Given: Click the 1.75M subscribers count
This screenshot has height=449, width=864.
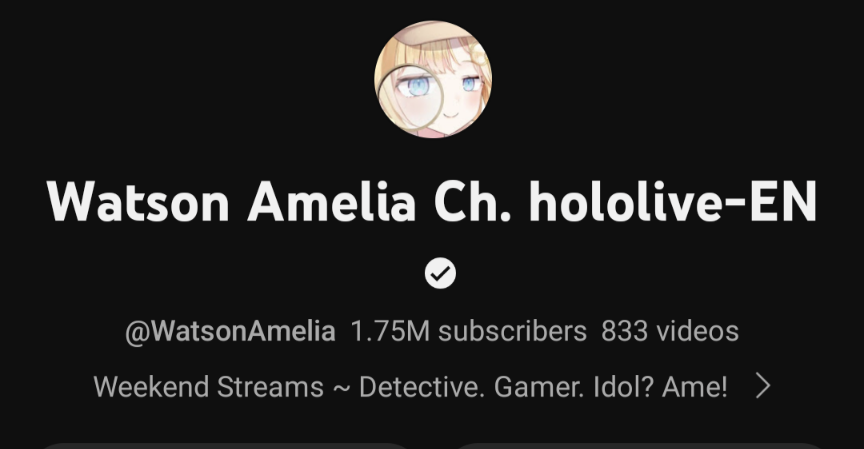Looking at the screenshot, I should tap(468, 331).
